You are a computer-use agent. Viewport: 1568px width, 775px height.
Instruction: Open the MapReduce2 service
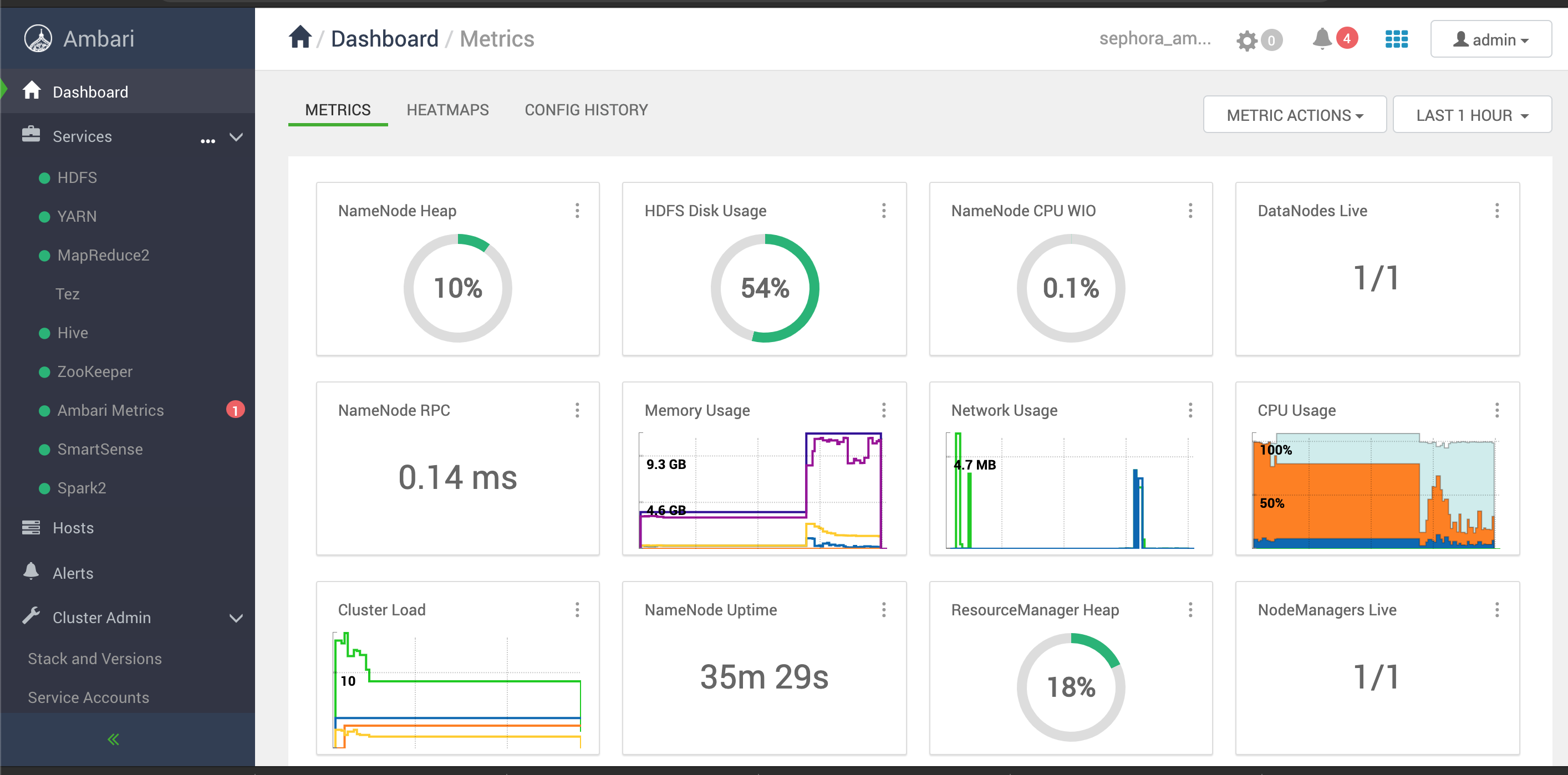coord(104,255)
